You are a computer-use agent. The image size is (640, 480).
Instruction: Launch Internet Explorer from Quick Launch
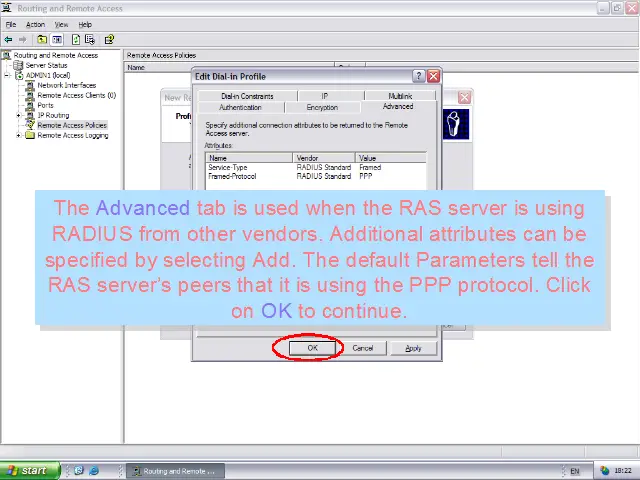94,471
